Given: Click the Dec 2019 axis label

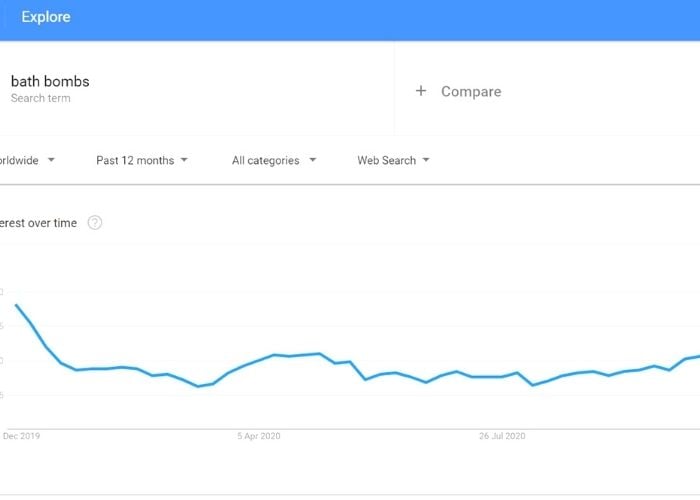Looking at the screenshot, I should pos(21,436).
